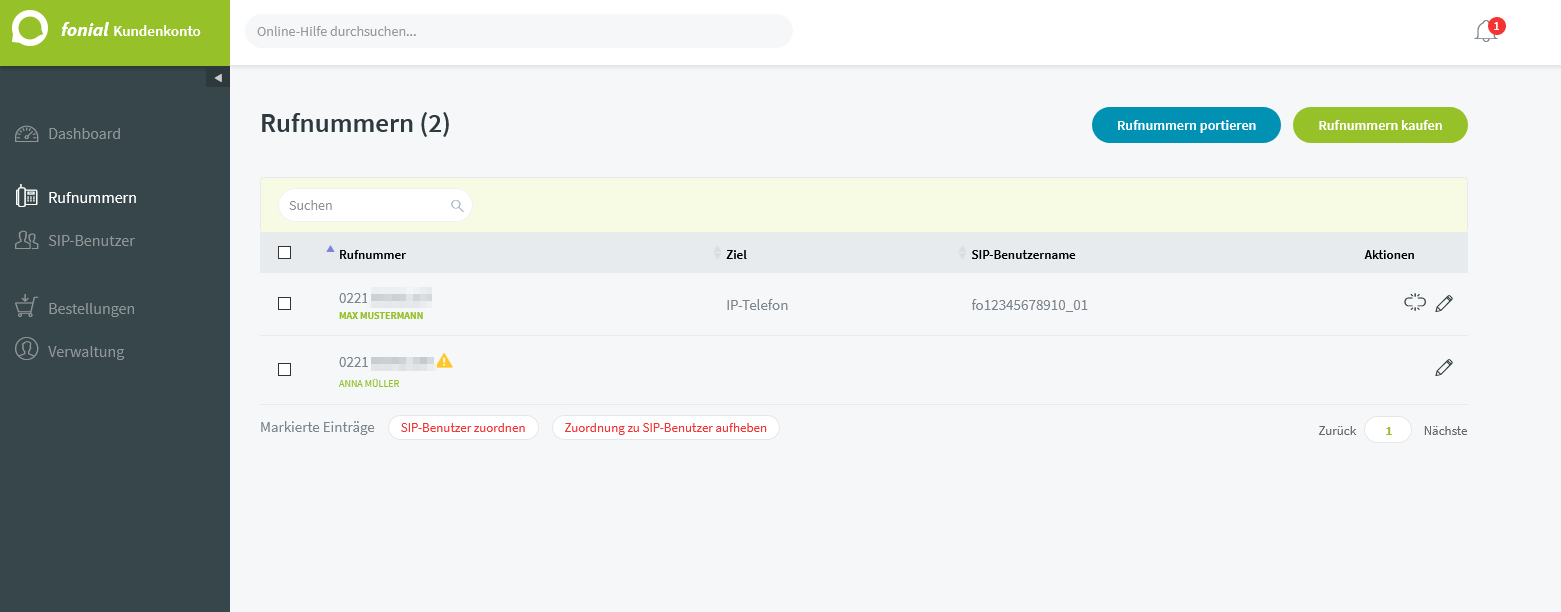This screenshot has width=1561, height=612.
Task: Click the magnifier icon in Suchen field
Action: click(x=457, y=206)
